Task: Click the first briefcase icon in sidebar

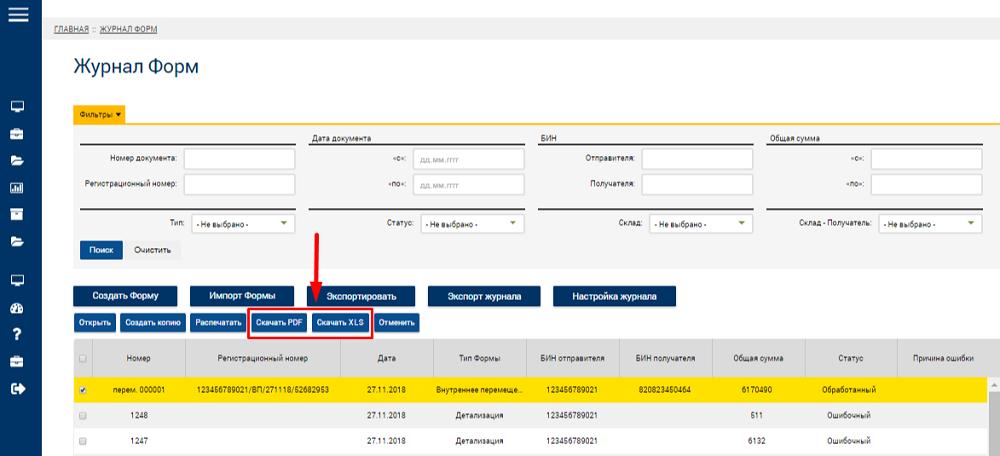Action: click(17, 134)
